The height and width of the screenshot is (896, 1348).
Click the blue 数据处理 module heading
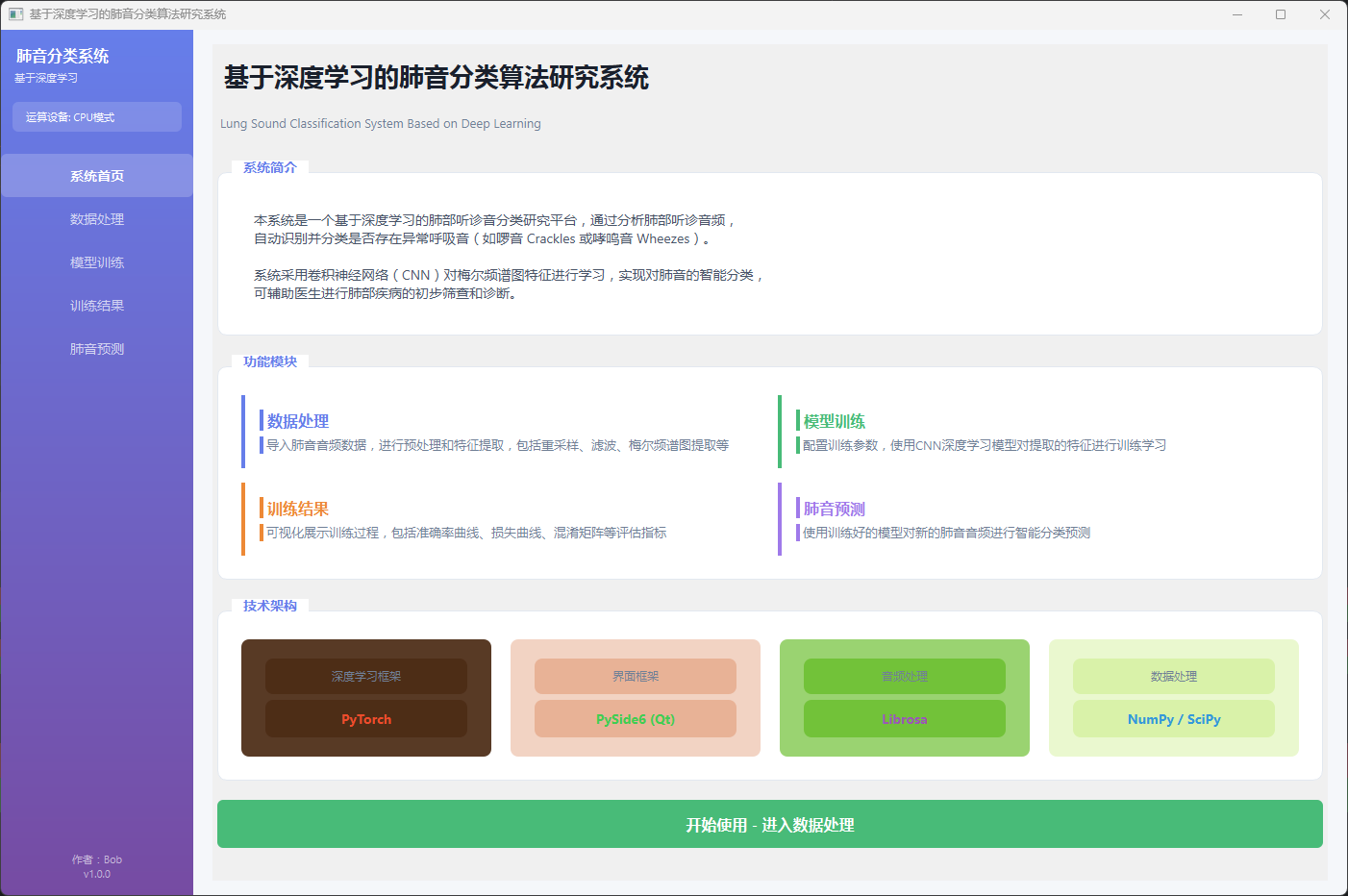(x=298, y=421)
